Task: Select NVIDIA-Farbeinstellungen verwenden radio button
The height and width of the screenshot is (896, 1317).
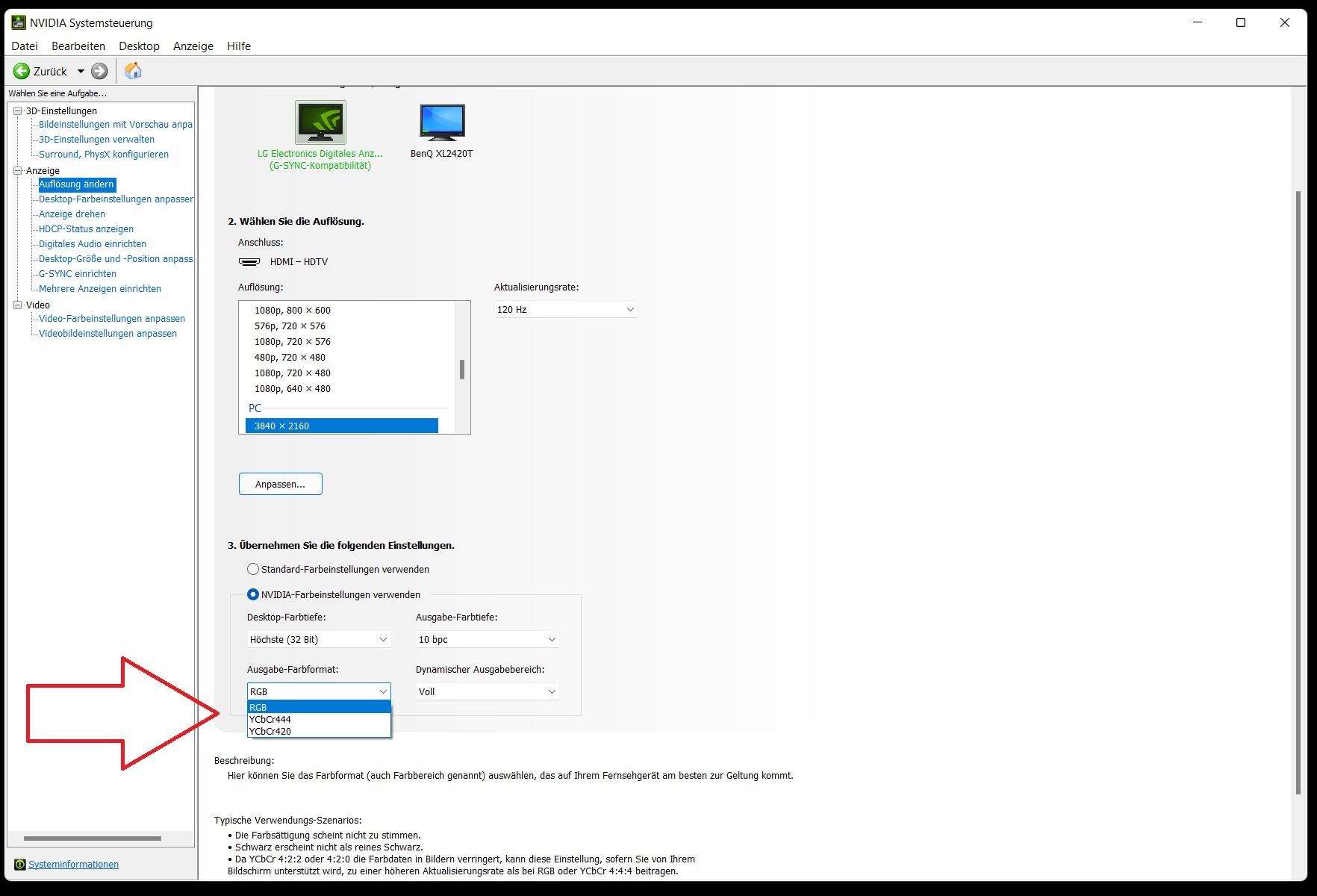Action: pos(253,594)
